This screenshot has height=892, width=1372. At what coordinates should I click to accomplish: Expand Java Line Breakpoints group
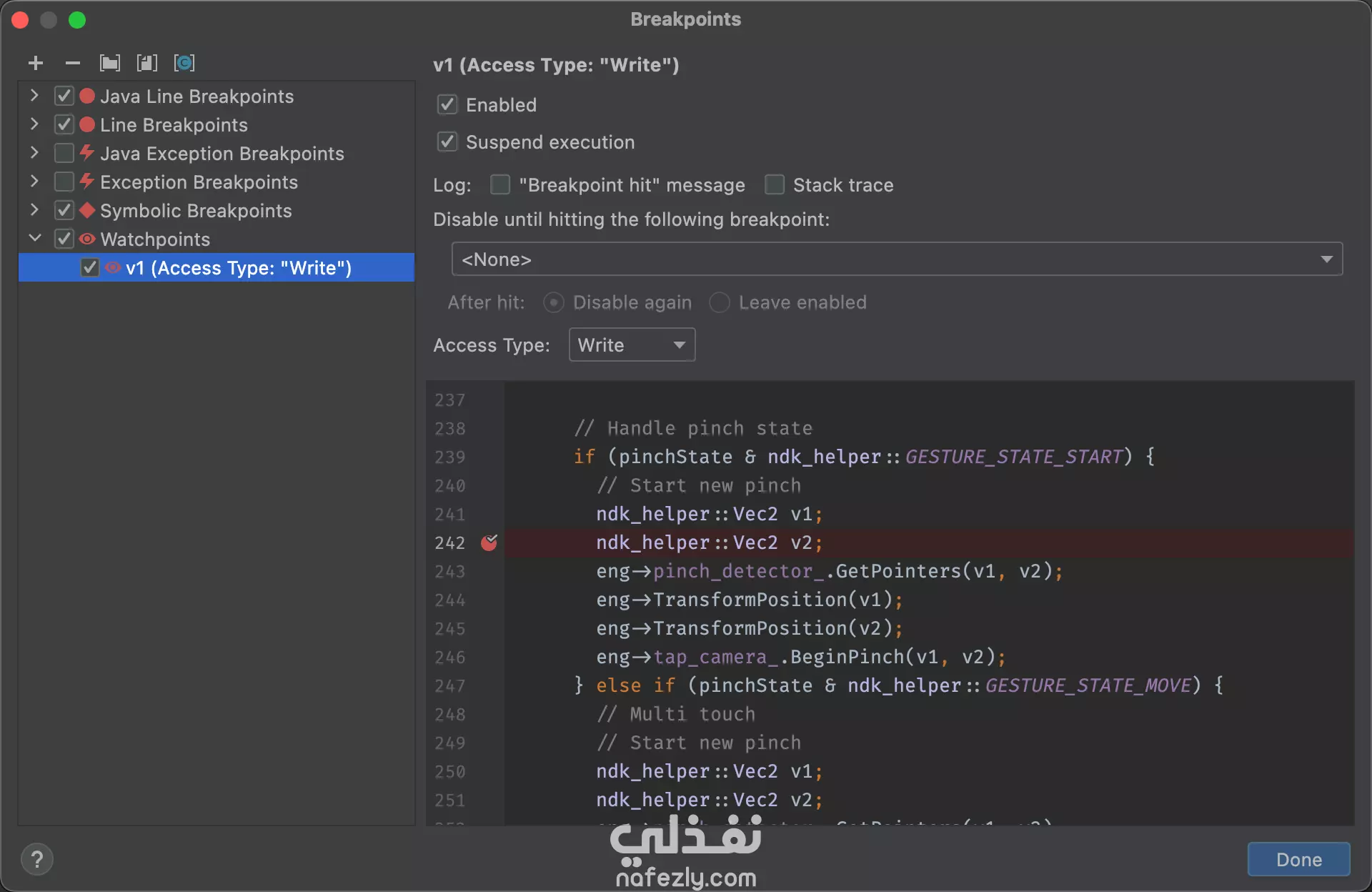(x=34, y=95)
